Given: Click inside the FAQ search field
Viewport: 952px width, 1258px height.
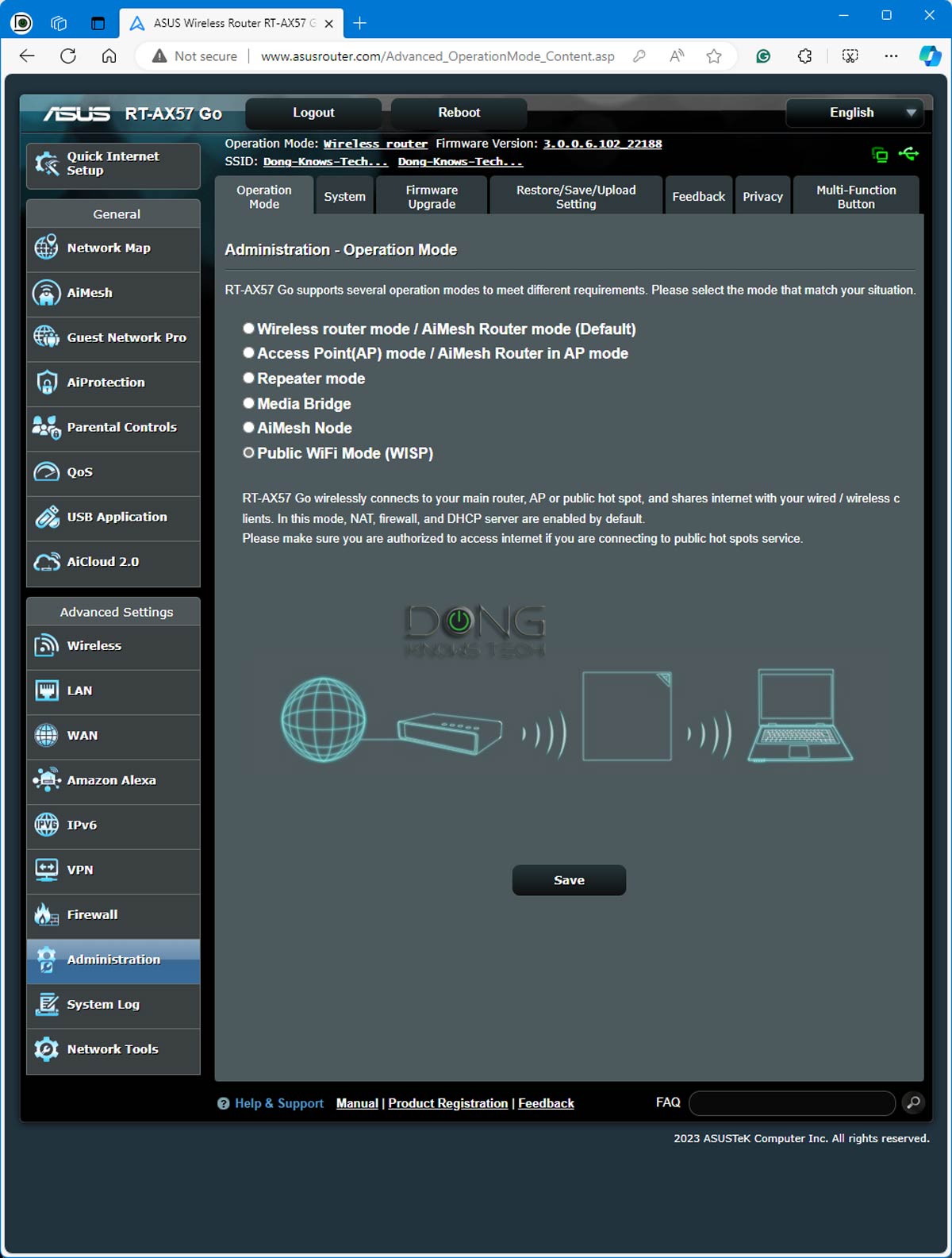Looking at the screenshot, I should [792, 1102].
